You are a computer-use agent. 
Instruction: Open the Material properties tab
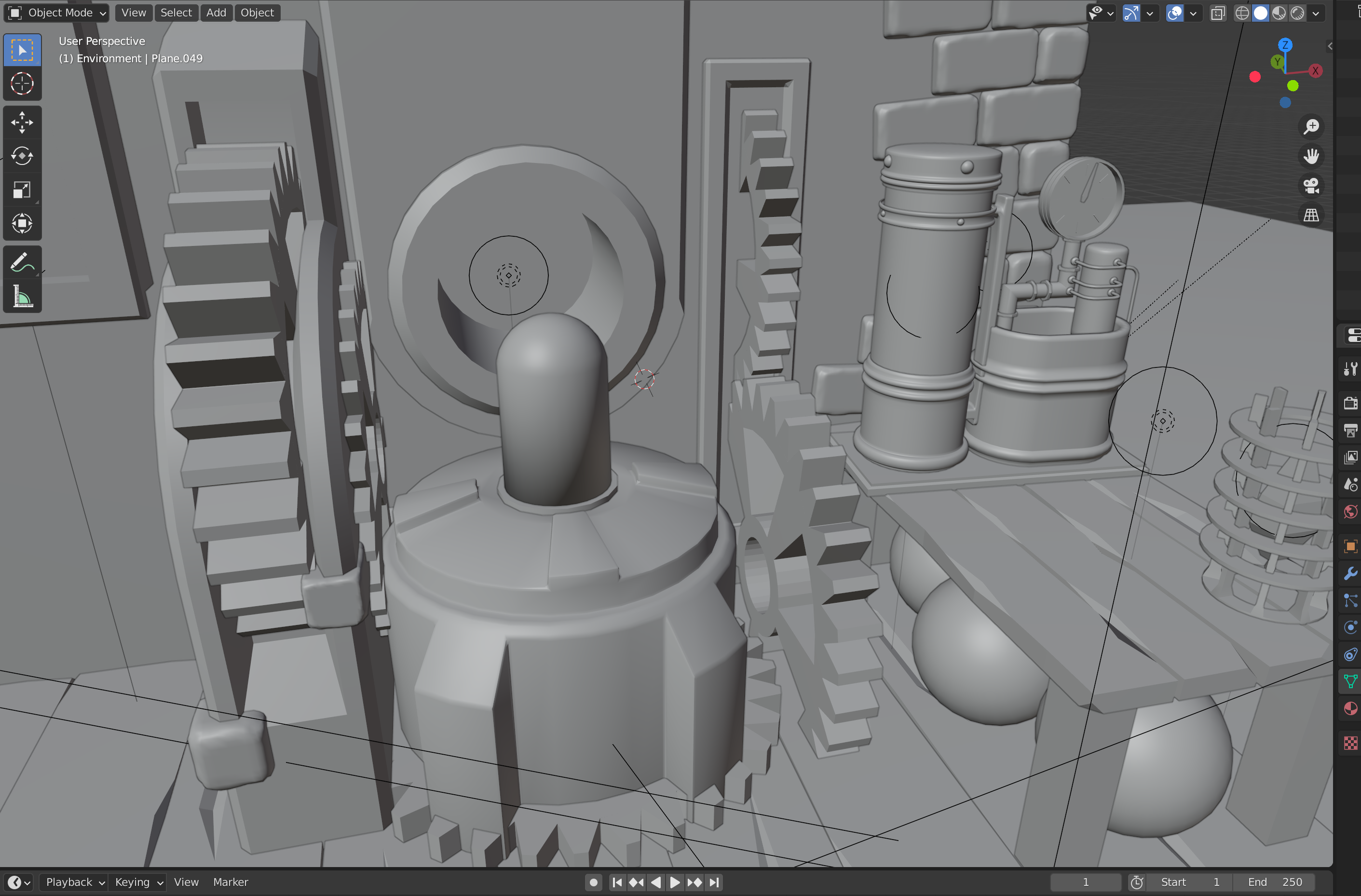[x=1351, y=709]
